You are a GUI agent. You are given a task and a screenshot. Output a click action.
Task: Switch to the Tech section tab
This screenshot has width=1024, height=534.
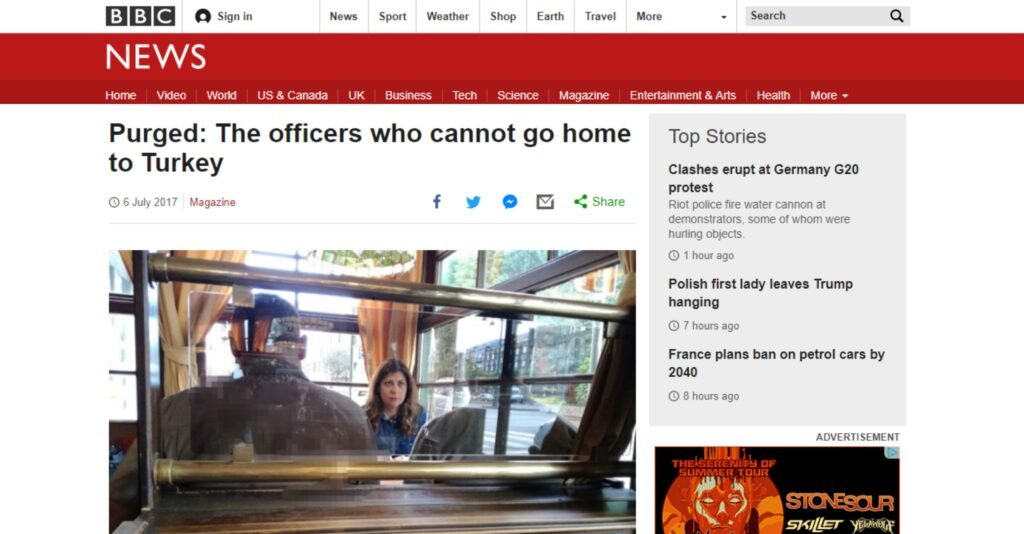coord(464,95)
